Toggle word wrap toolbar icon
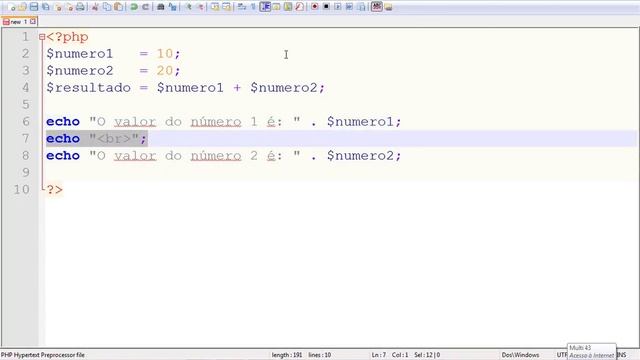The height and width of the screenshot is (360, 640). [241, 7]
